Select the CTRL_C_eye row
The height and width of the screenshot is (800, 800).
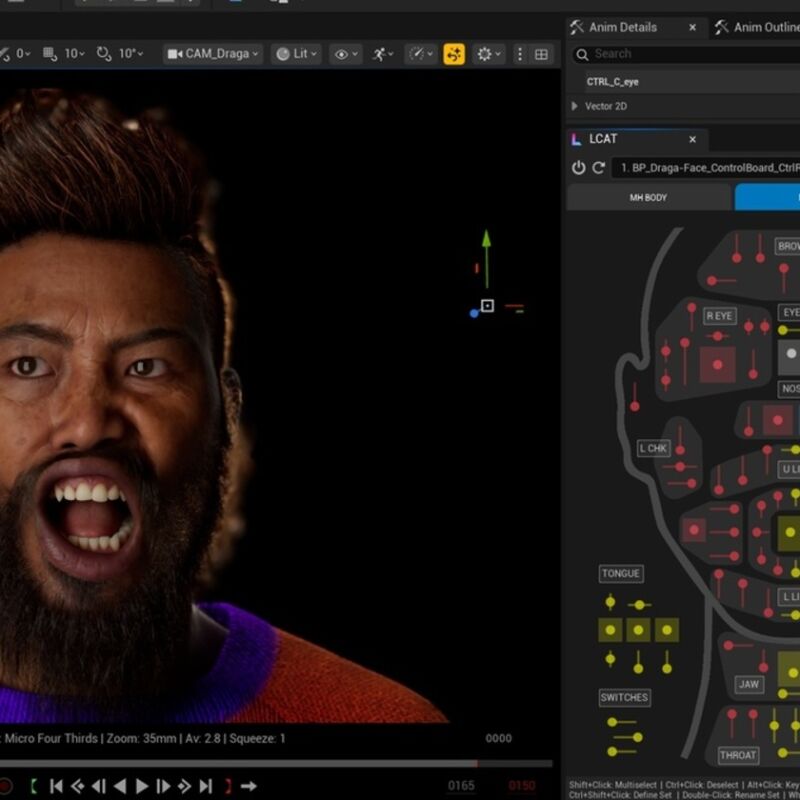[684, 82]
